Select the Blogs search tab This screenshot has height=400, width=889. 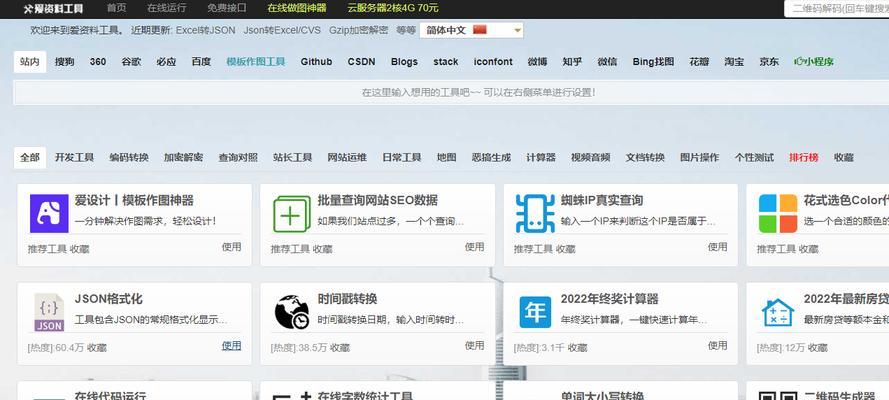click(x=404, y=62)
